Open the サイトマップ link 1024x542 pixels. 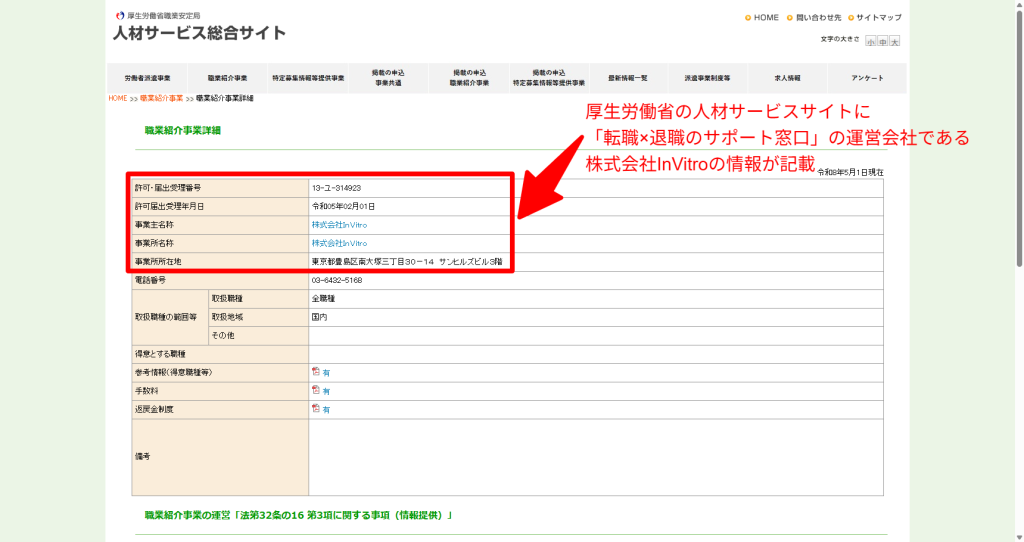point(878,18)
